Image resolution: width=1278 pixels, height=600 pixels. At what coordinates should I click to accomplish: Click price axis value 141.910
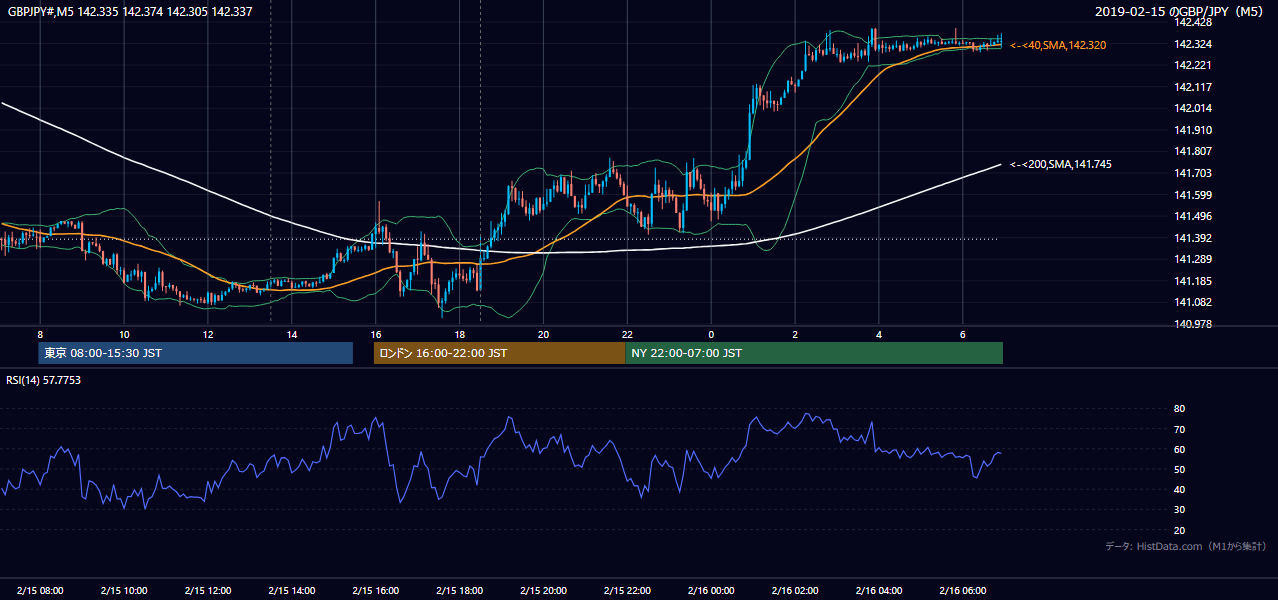pos(1194,130)
